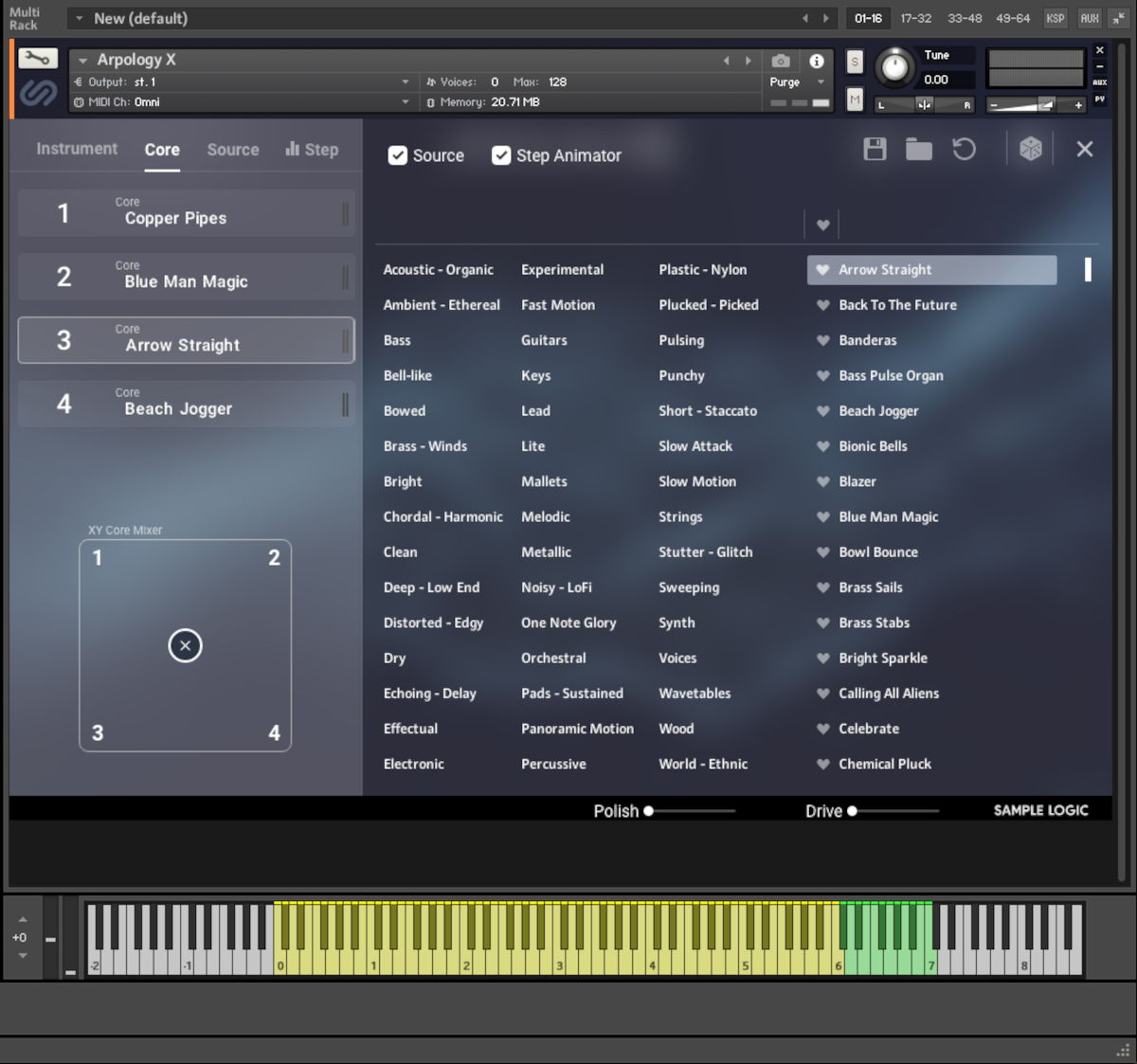Switch to the Instrument tab
The image size is (1137, 1064).
(x=77, y=149)
